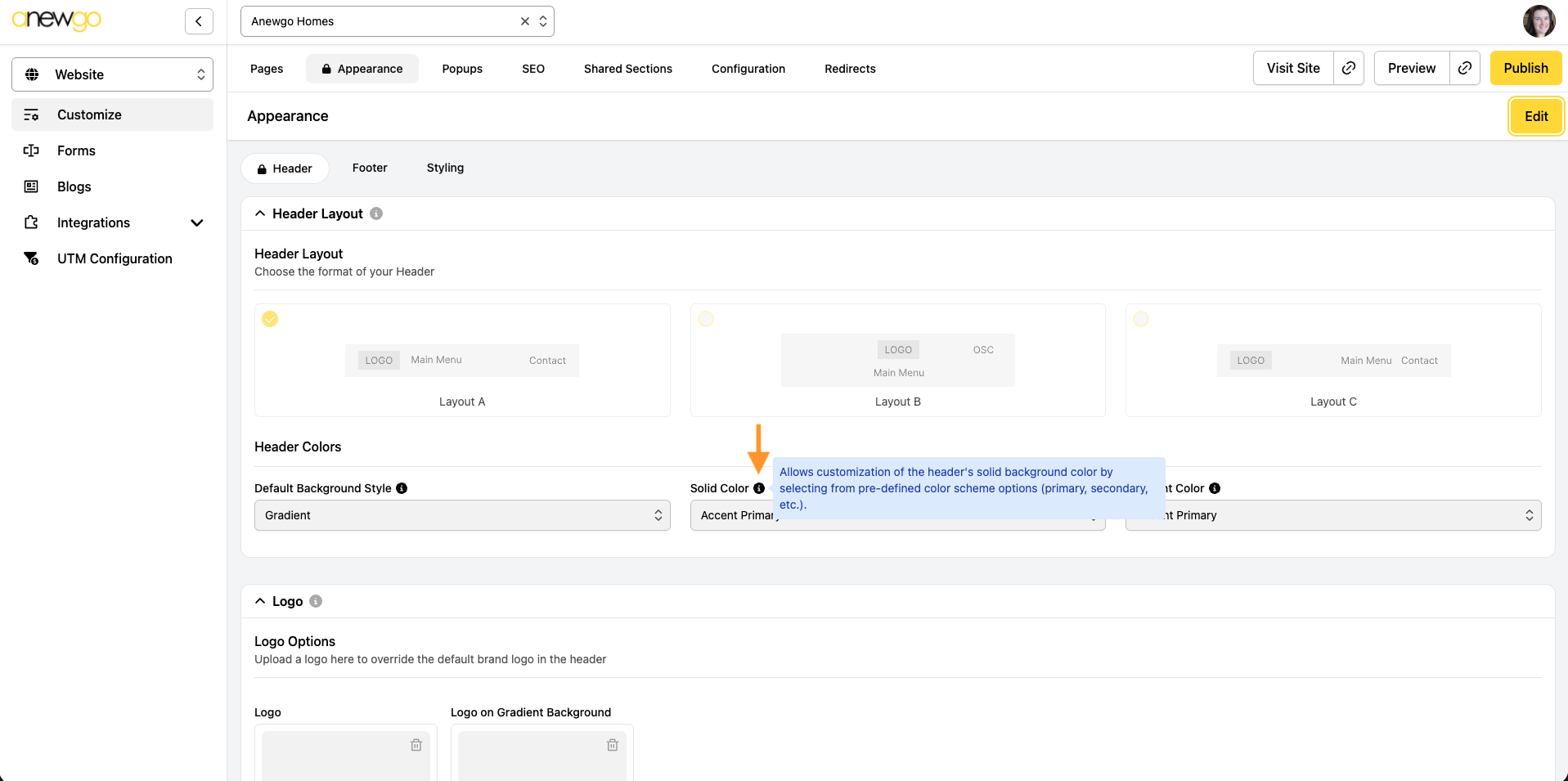Click the info icon next to Solid Color

pos(759,488)
